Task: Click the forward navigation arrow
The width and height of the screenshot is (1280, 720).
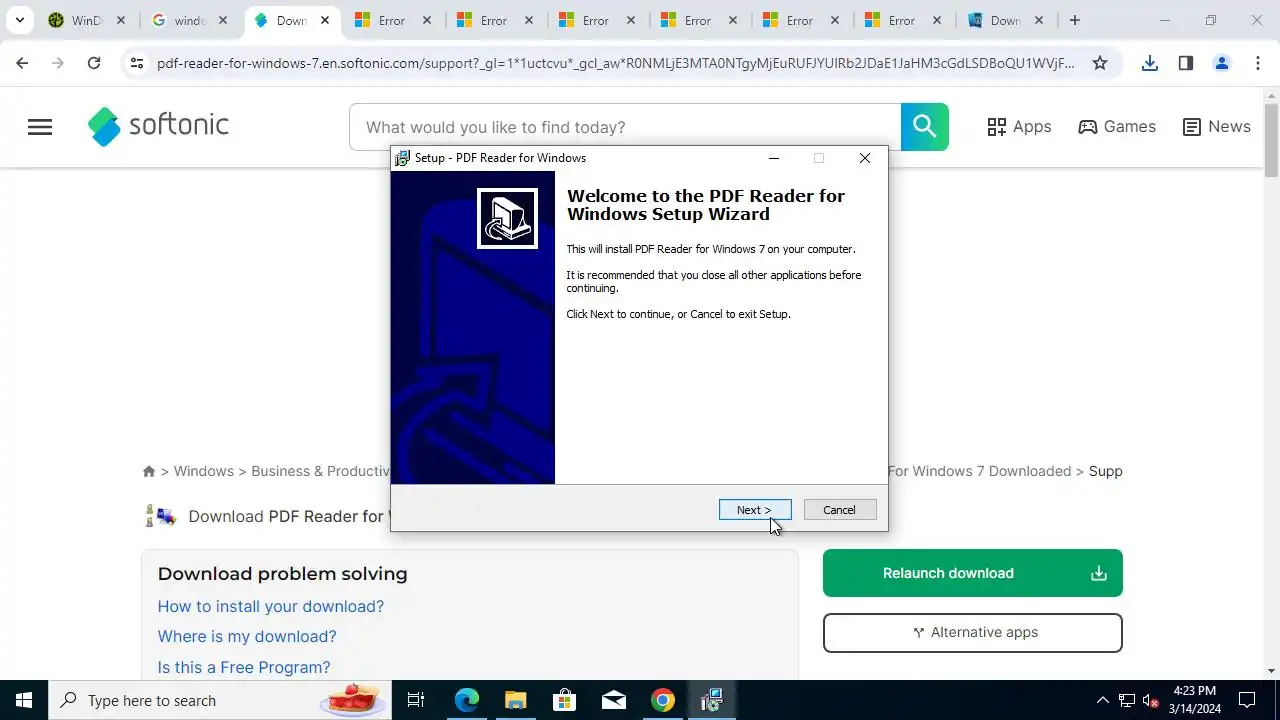Action: (58, 63)
